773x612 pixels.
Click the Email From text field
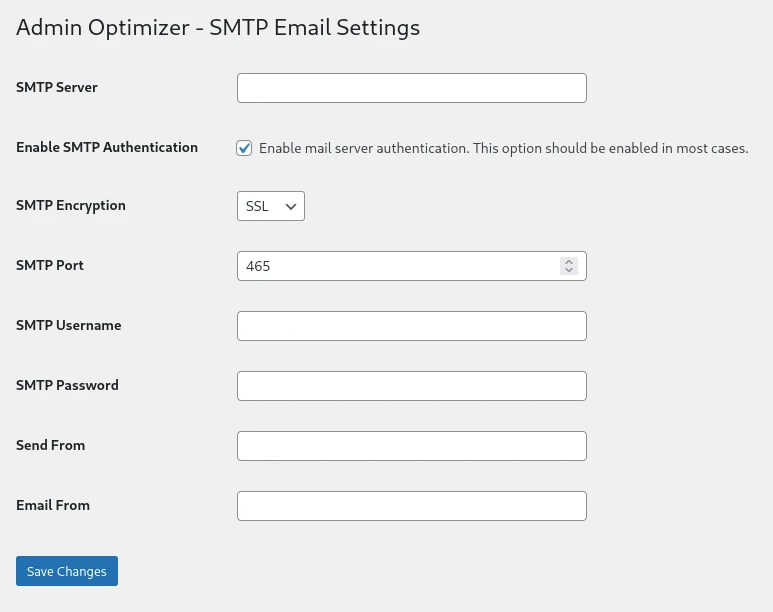click(x=411, y=506)
